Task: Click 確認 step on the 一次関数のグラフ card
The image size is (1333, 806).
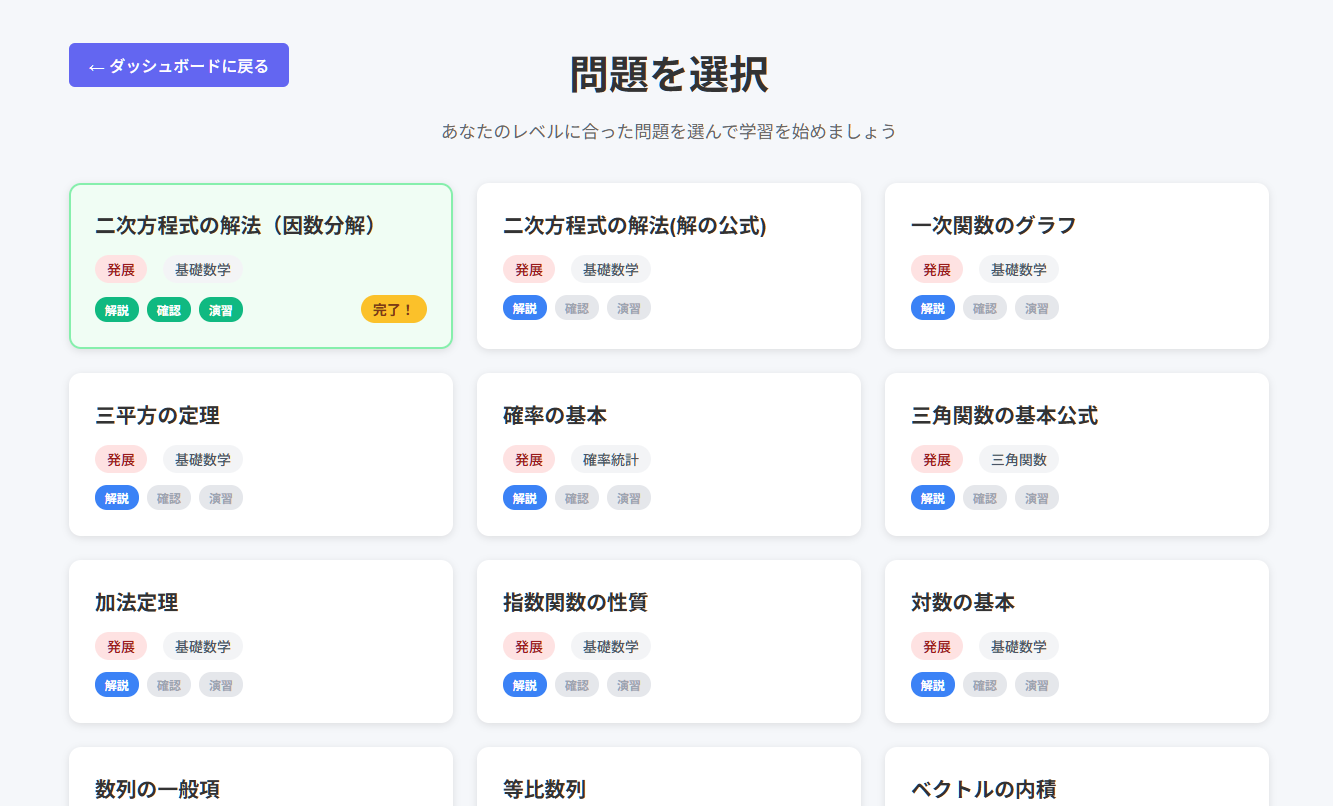Action: (x=985, y=308)
